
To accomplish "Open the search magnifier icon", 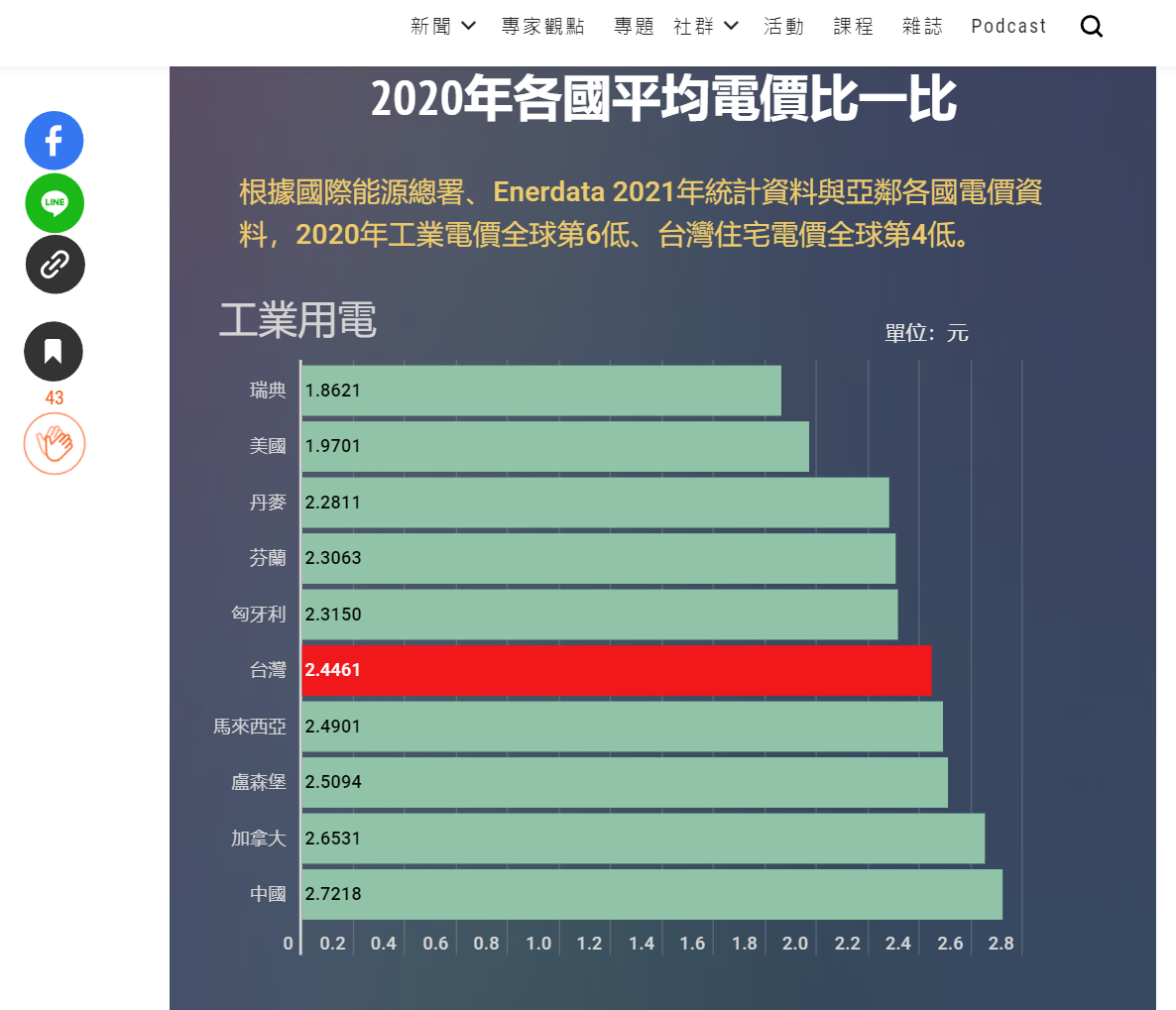I will [x=1092, y=27].
